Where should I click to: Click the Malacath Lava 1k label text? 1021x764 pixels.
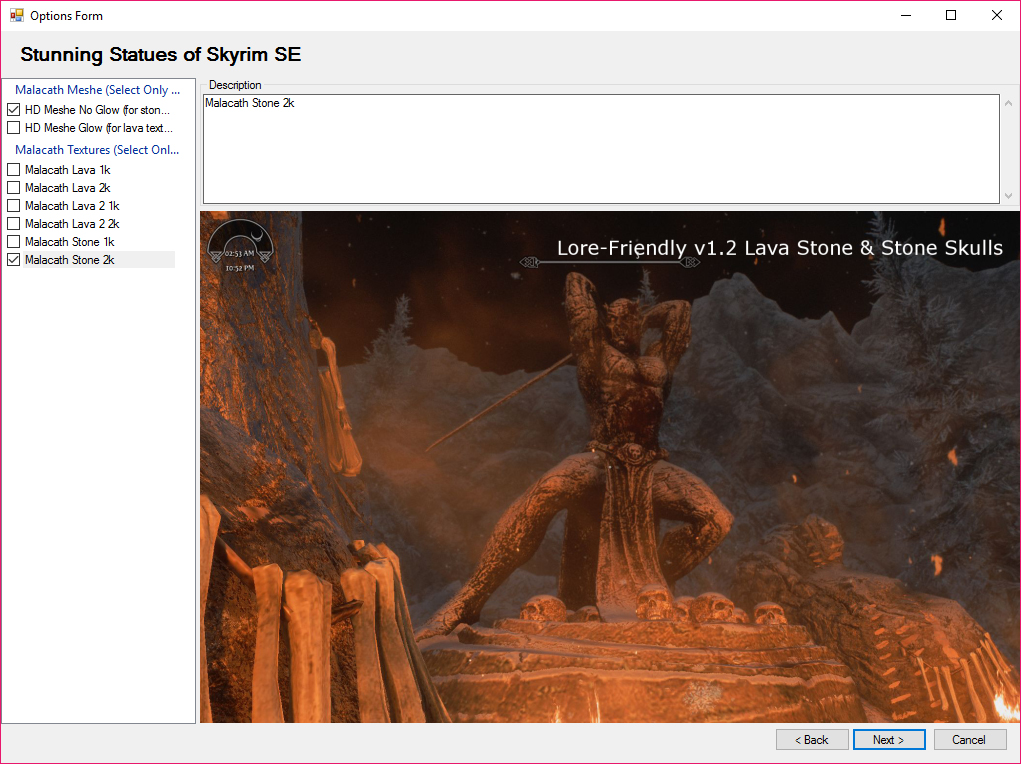pyautogui.click(x=68, y=170)
